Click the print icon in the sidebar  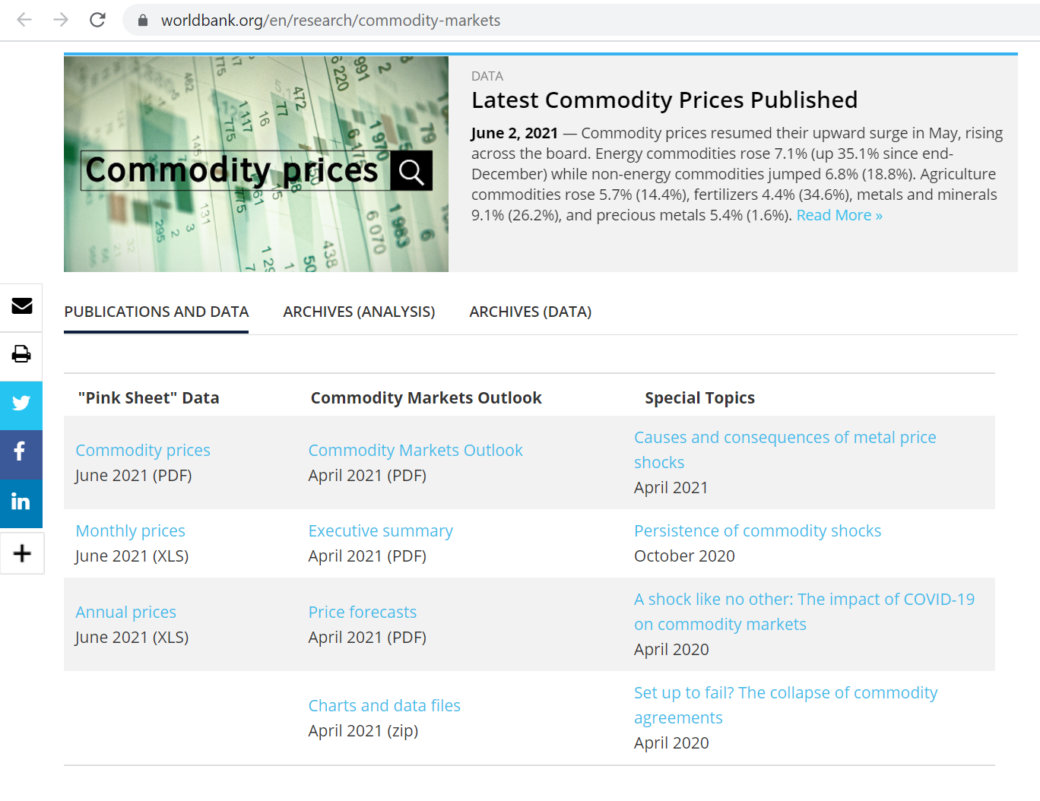(21, 355)
